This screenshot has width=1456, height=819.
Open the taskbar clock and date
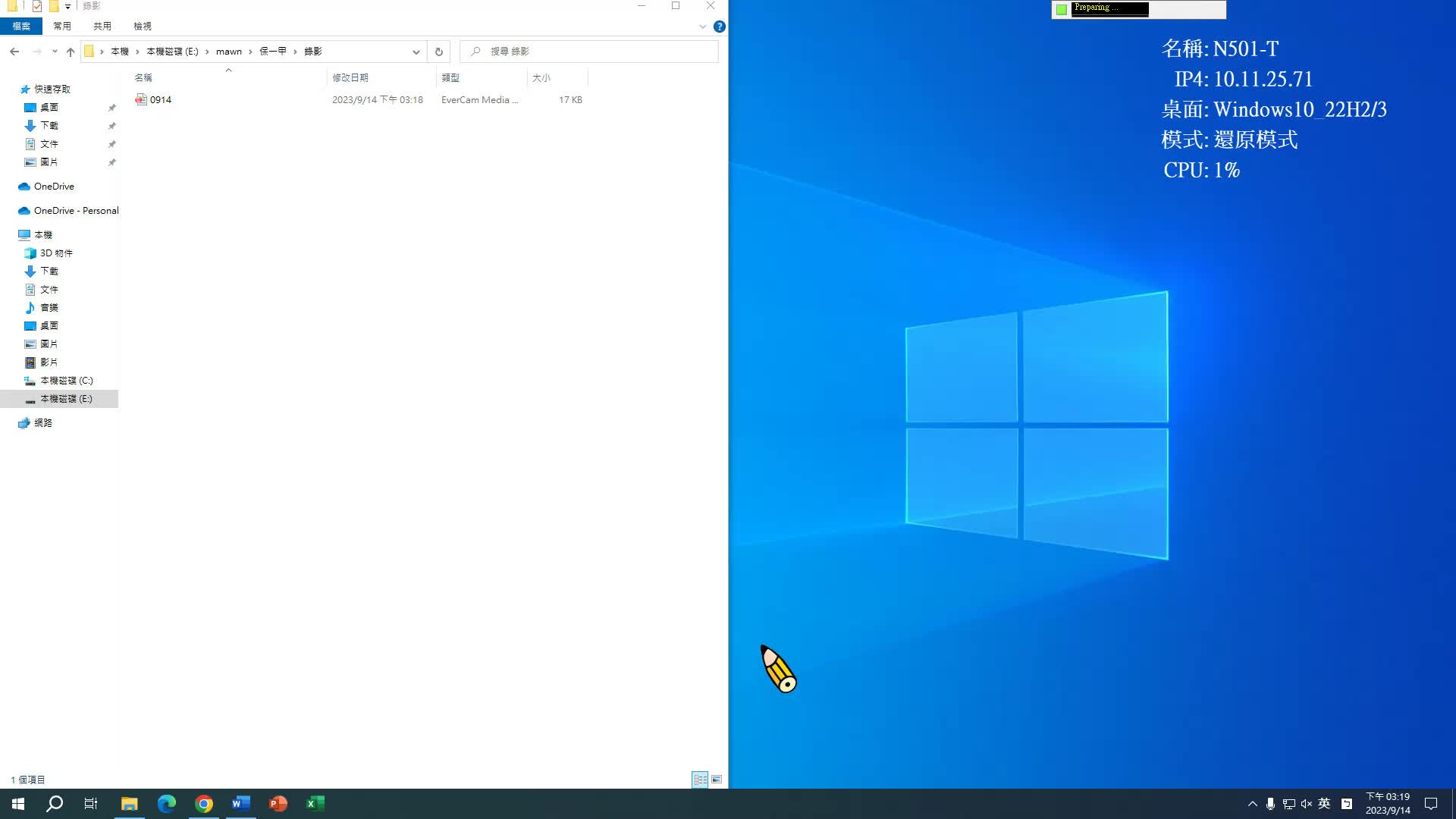1388,804
